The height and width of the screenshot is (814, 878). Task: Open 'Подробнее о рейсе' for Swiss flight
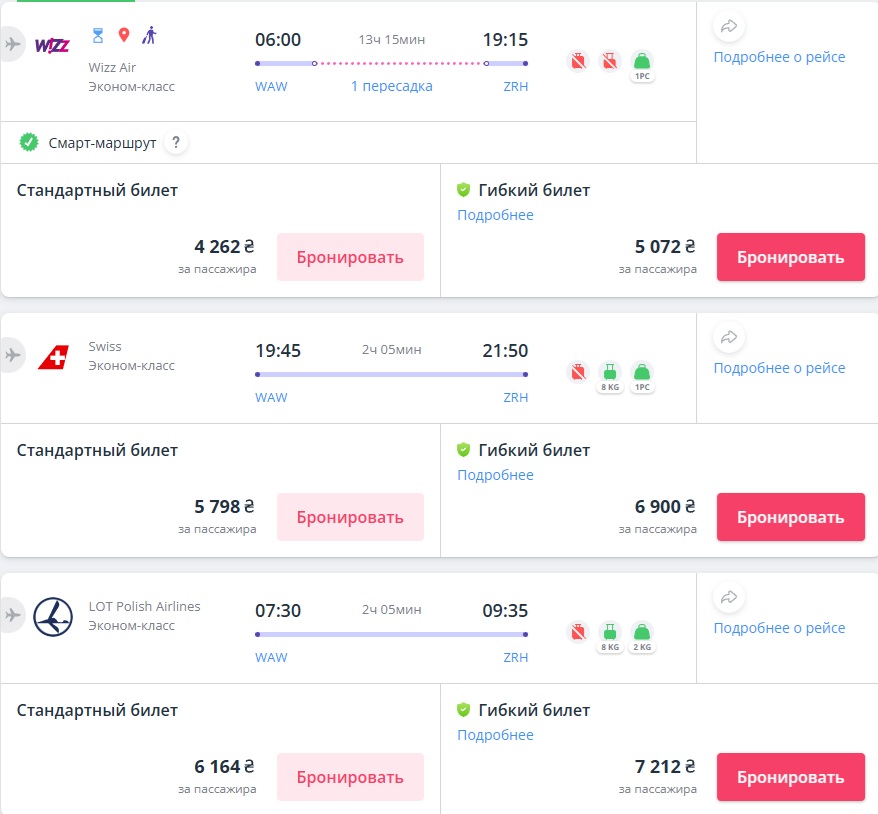coord(779,368)
